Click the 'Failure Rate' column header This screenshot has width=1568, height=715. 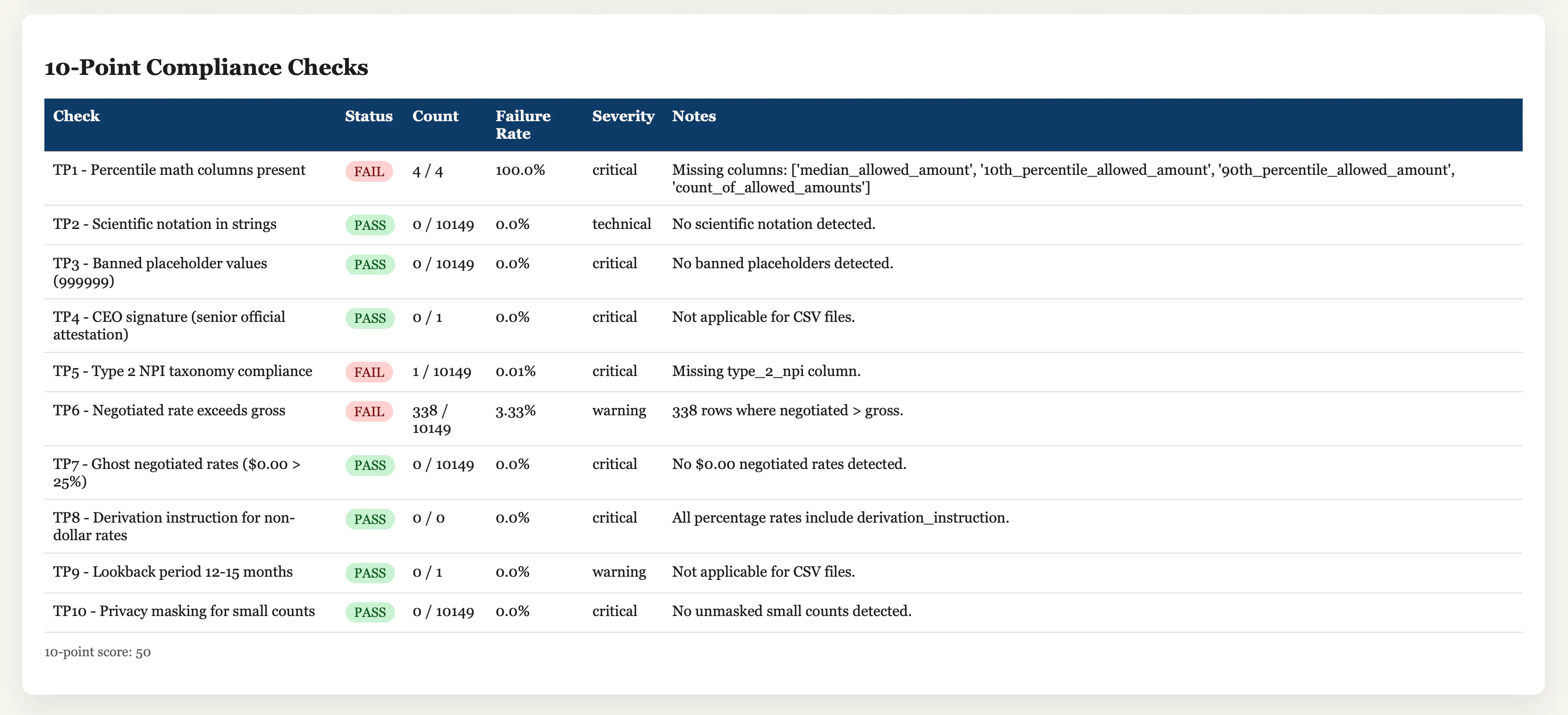point(523,125)
